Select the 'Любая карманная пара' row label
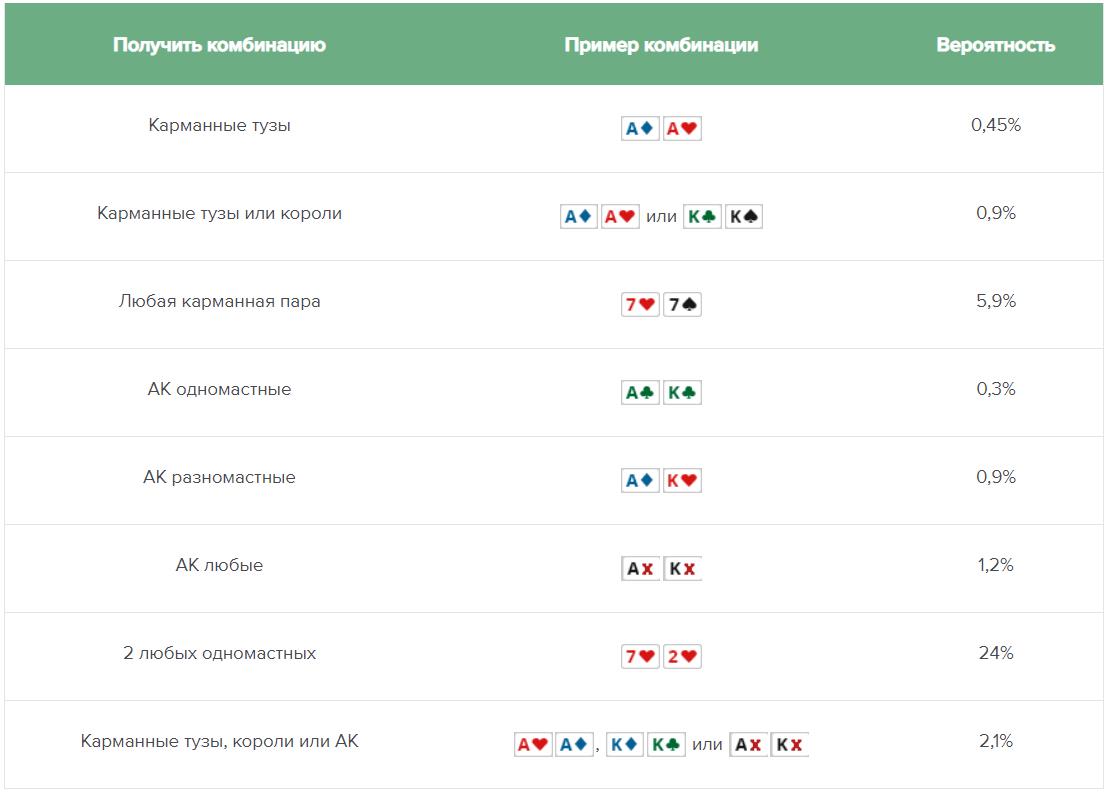 click(219, 301)
